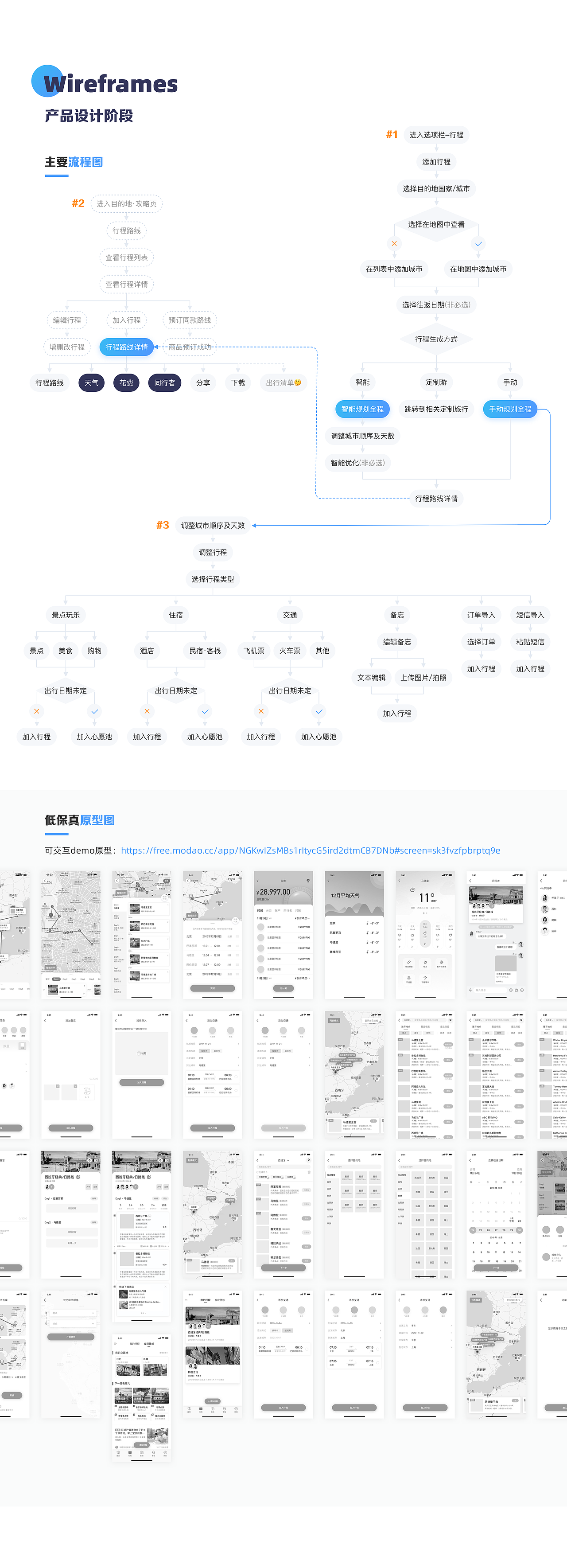
Task: Select the 民宿·客栈 node
Action: click(x=205, y=651)
